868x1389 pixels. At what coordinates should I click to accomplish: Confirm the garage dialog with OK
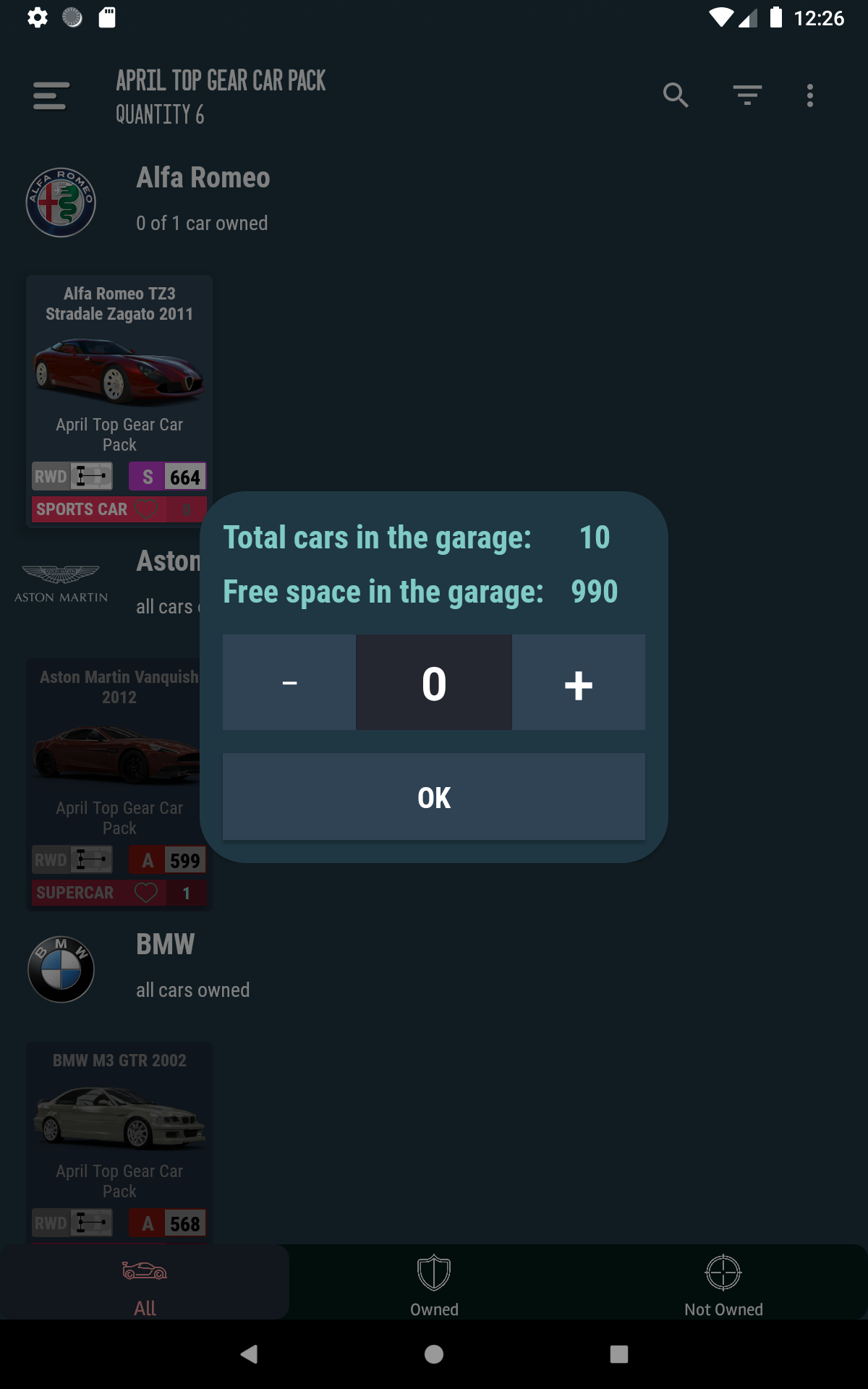[x=434, y=797]
